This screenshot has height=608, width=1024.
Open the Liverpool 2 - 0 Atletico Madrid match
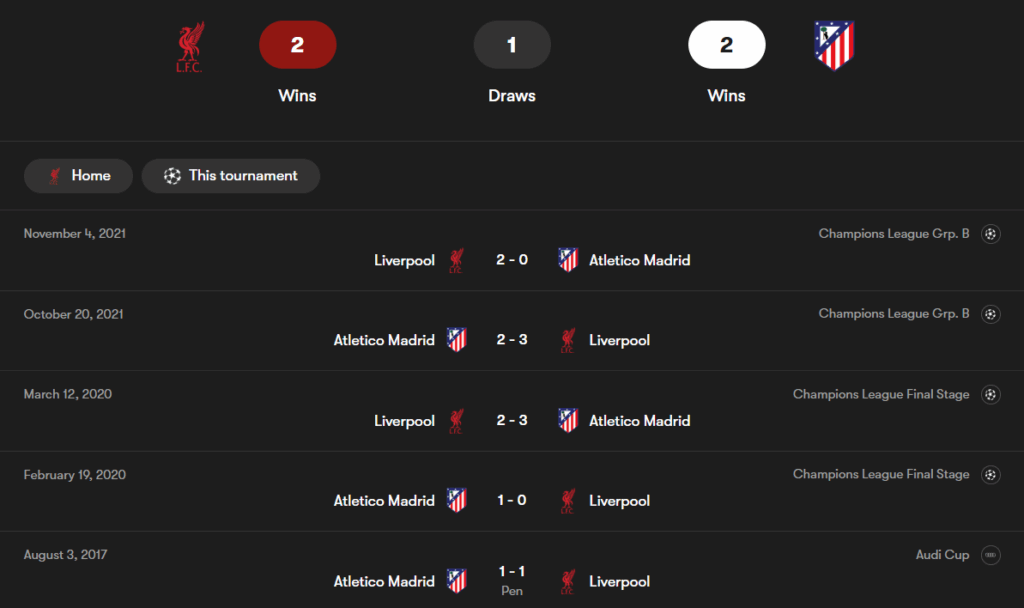(x=512, y=251)
